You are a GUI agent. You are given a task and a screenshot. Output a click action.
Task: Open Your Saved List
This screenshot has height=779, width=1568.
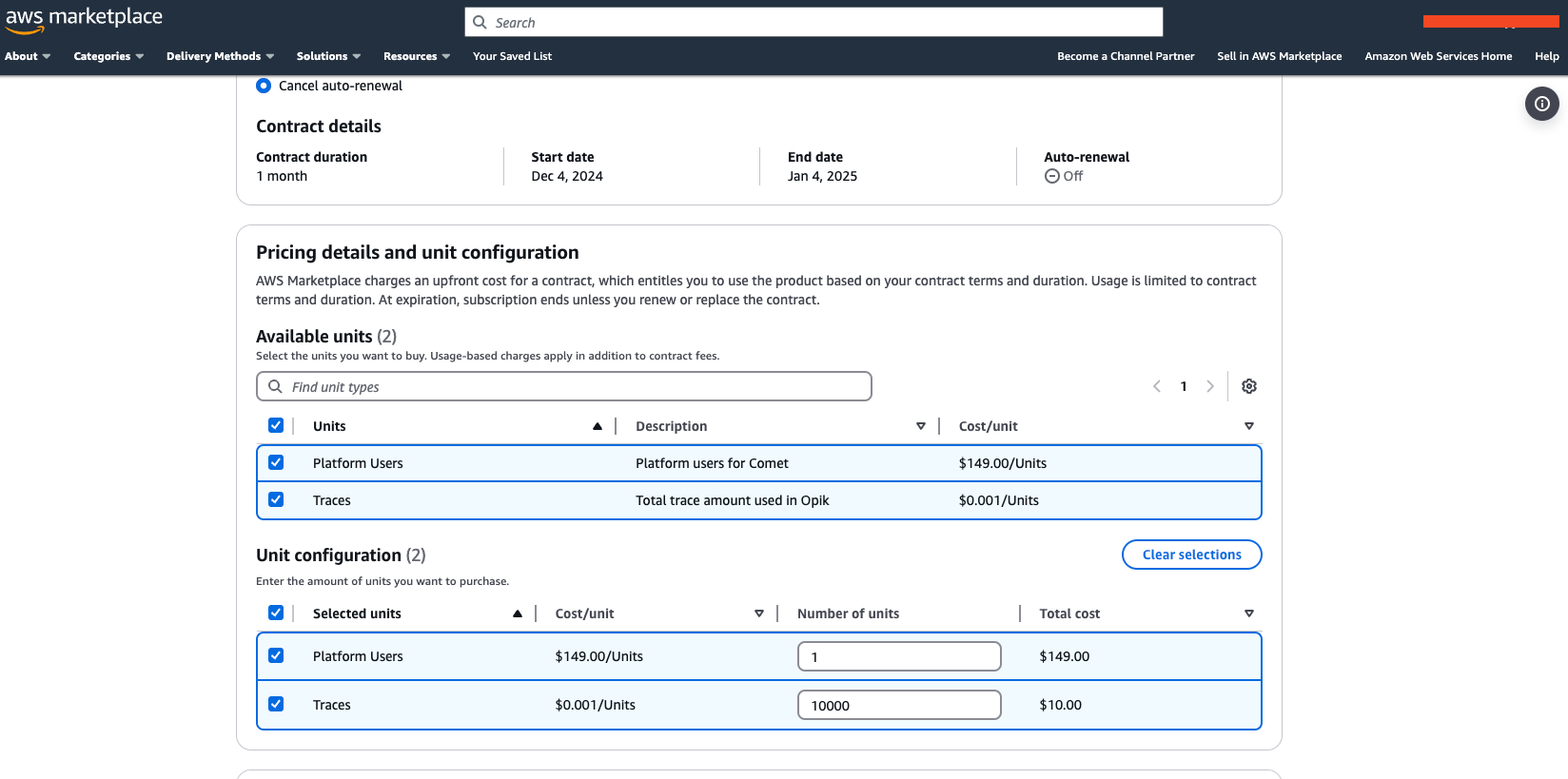(512, 56)
